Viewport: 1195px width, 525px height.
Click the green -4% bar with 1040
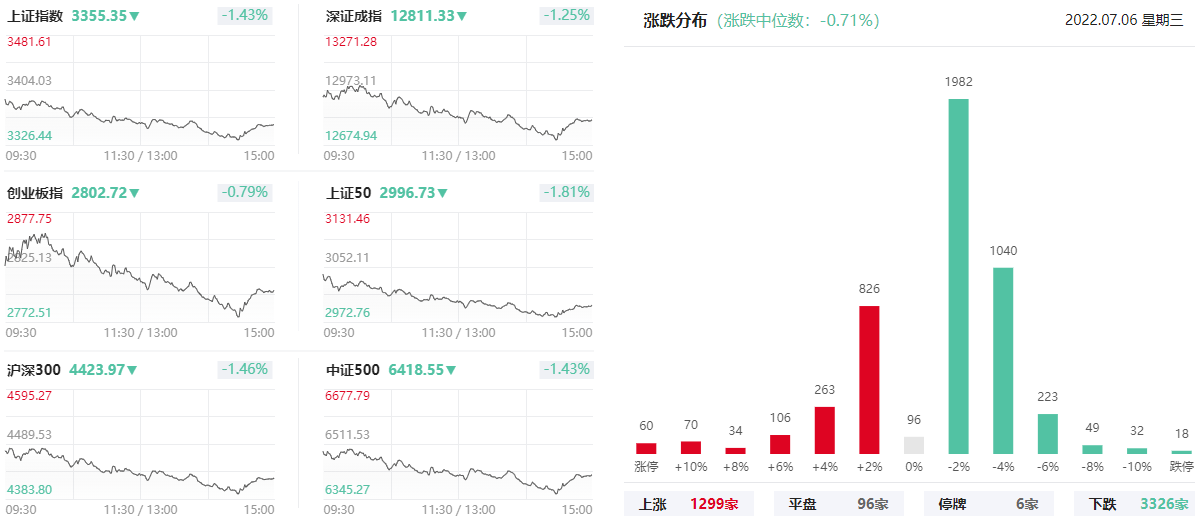pos(1003,360)
